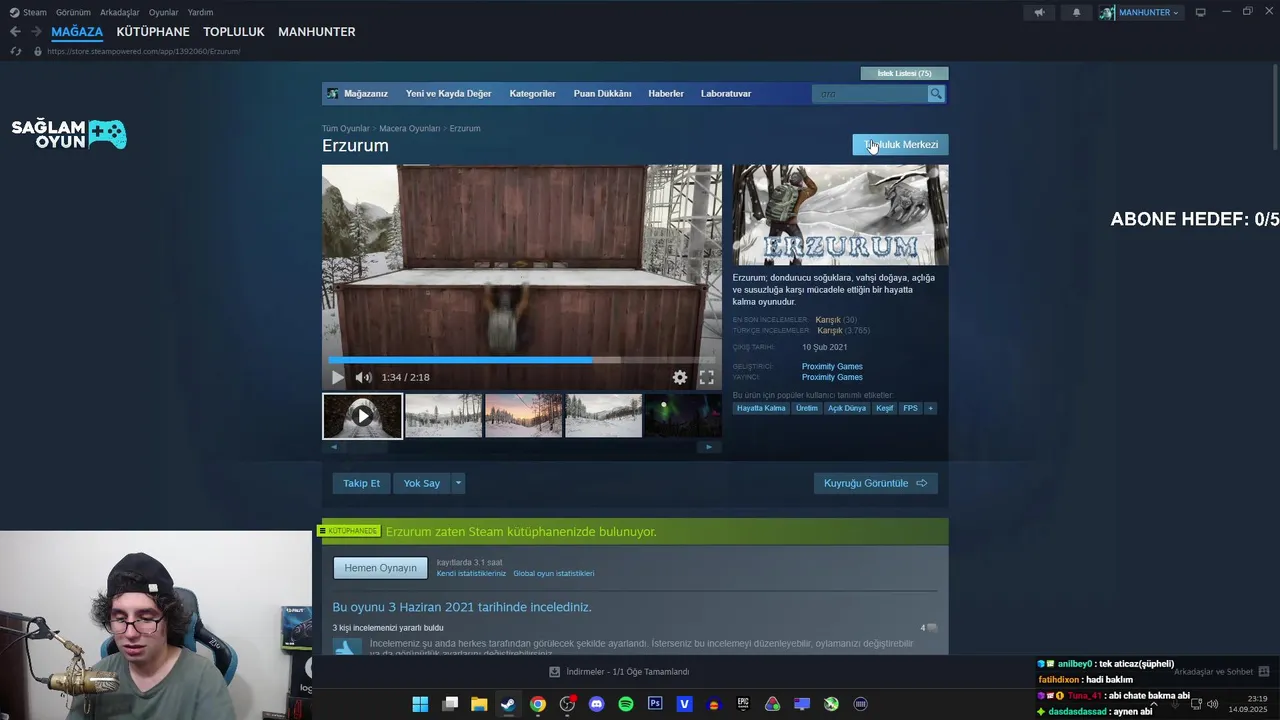Click Tüm Oyunlar breadcrumb link

tap(345, 128)
